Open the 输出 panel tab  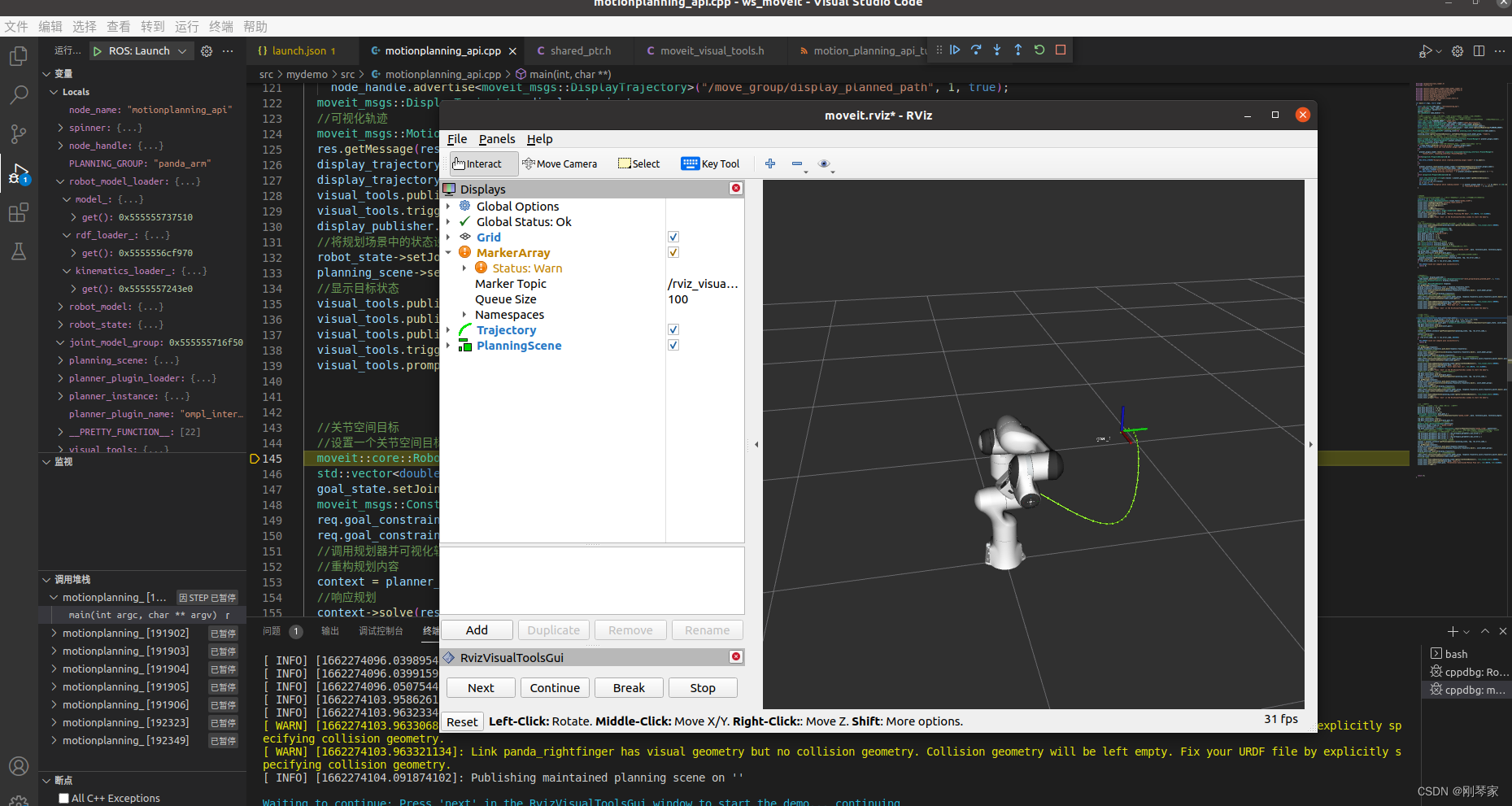tap(329, 631)
